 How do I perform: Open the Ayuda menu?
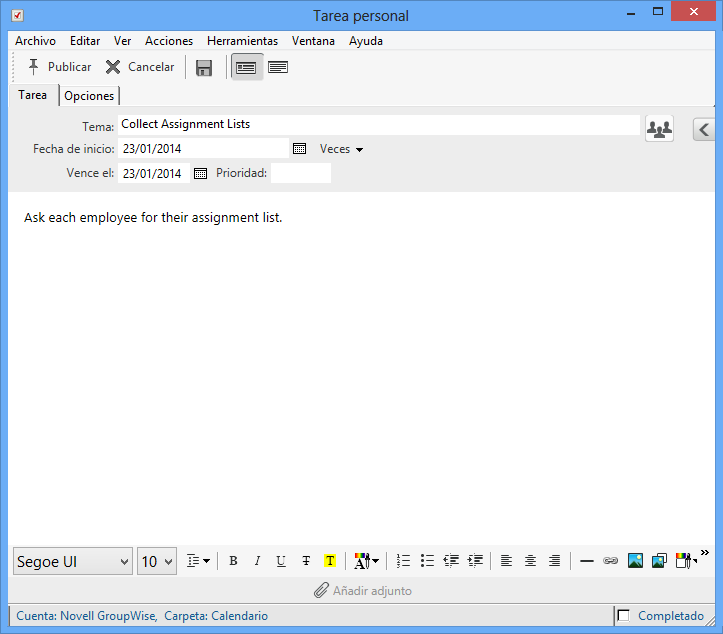click(366, 41)
